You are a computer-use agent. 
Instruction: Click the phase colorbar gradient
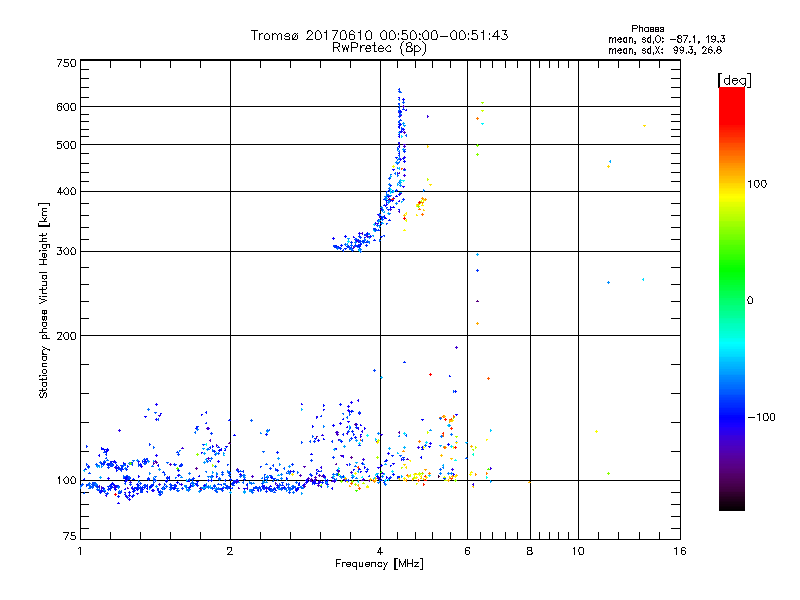click(x=732, y=298)
